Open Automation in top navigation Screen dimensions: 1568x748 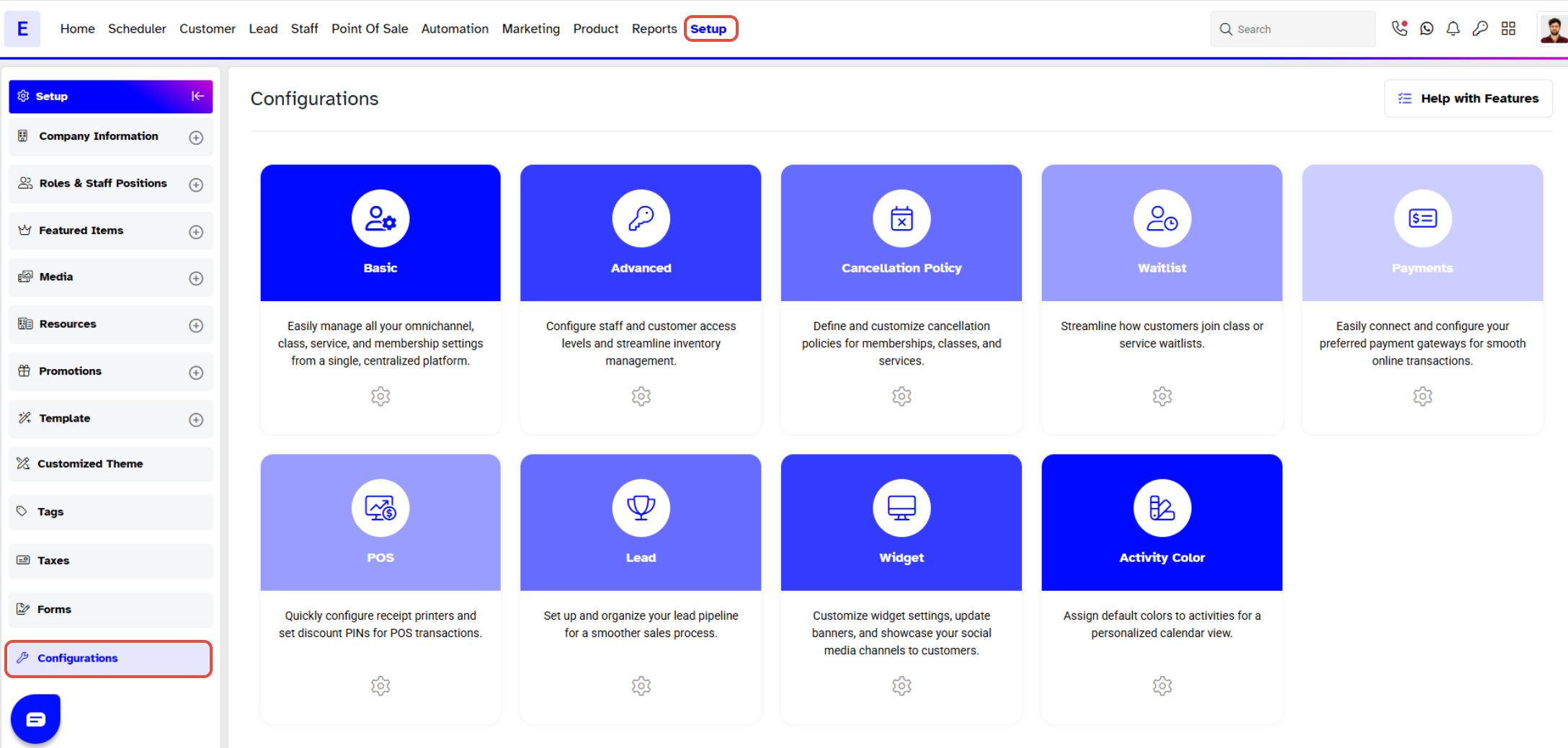pos(455,29)
